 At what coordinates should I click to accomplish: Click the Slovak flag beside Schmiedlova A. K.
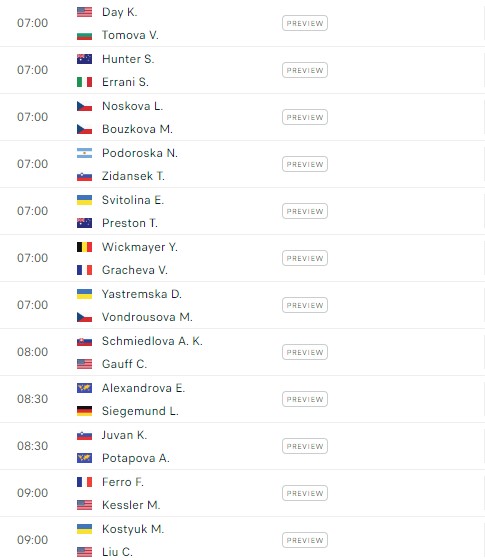84,341
